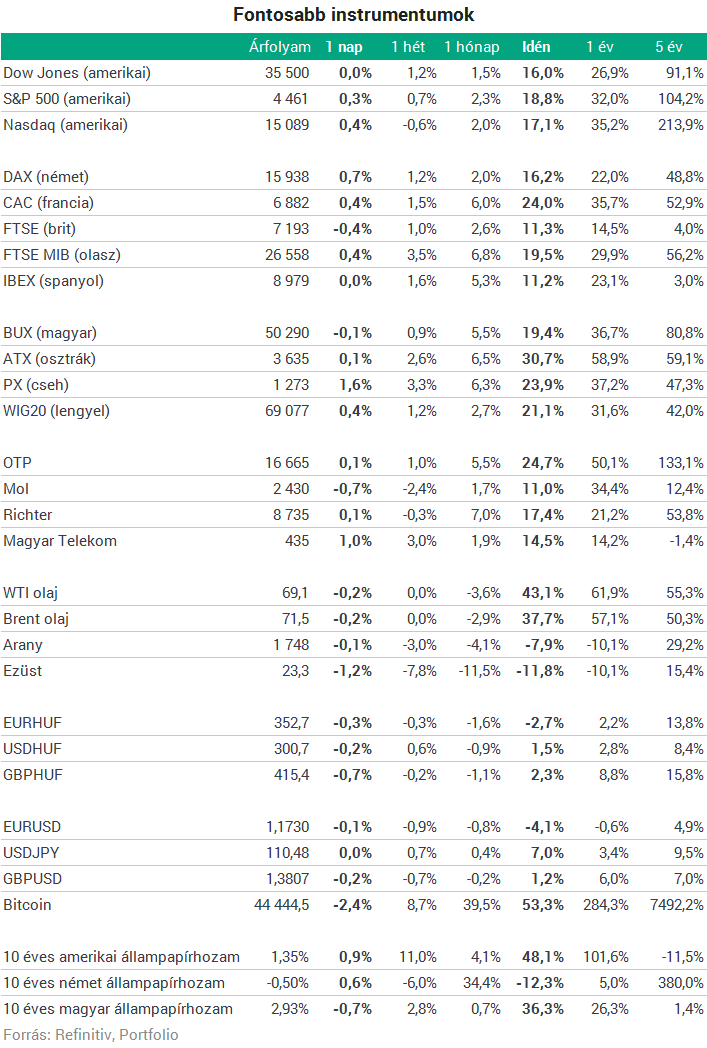Click the Magyar Telekom row label
The width and height of the screenshot is (707, 1048).
point(60,541)
